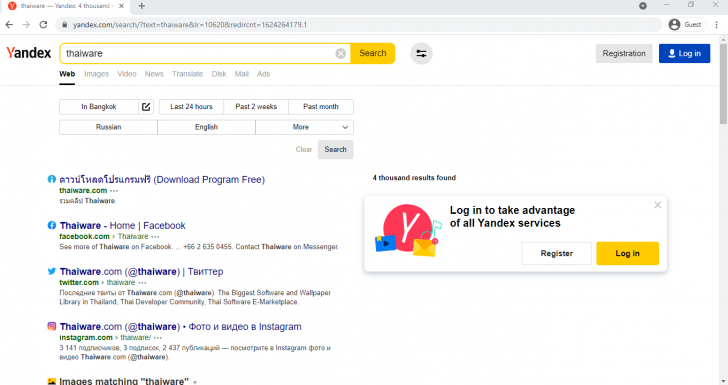
Task: Click the Instagram favicon in results
Action: pyautogui.click(x=52, y=326)
